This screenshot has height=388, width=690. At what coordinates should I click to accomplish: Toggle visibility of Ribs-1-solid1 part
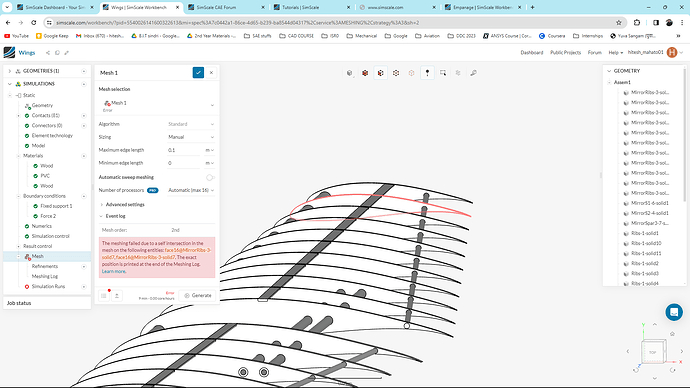(x=626, y=233)
